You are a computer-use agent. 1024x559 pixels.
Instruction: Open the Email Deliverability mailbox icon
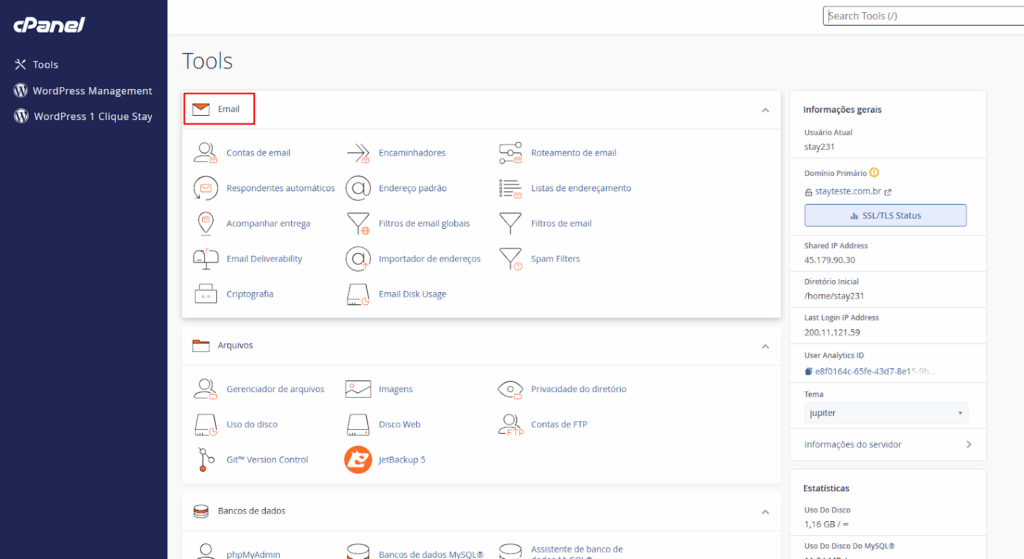pyautogui.click(x=205, y=259)
